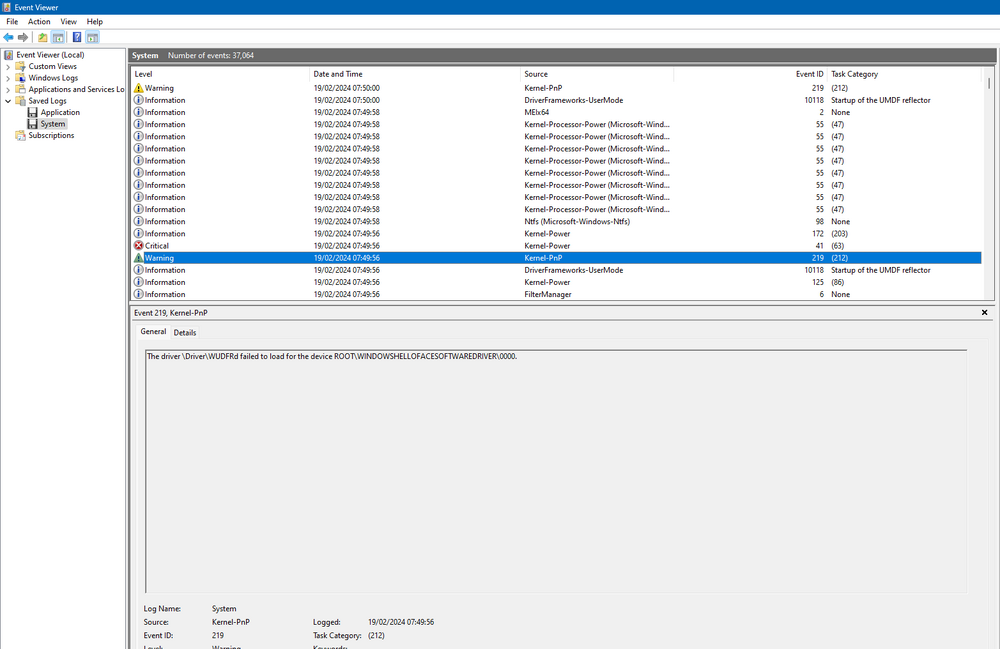Select DriverFrameworks-UserMode row at 07:49:56

pos(556,270)
